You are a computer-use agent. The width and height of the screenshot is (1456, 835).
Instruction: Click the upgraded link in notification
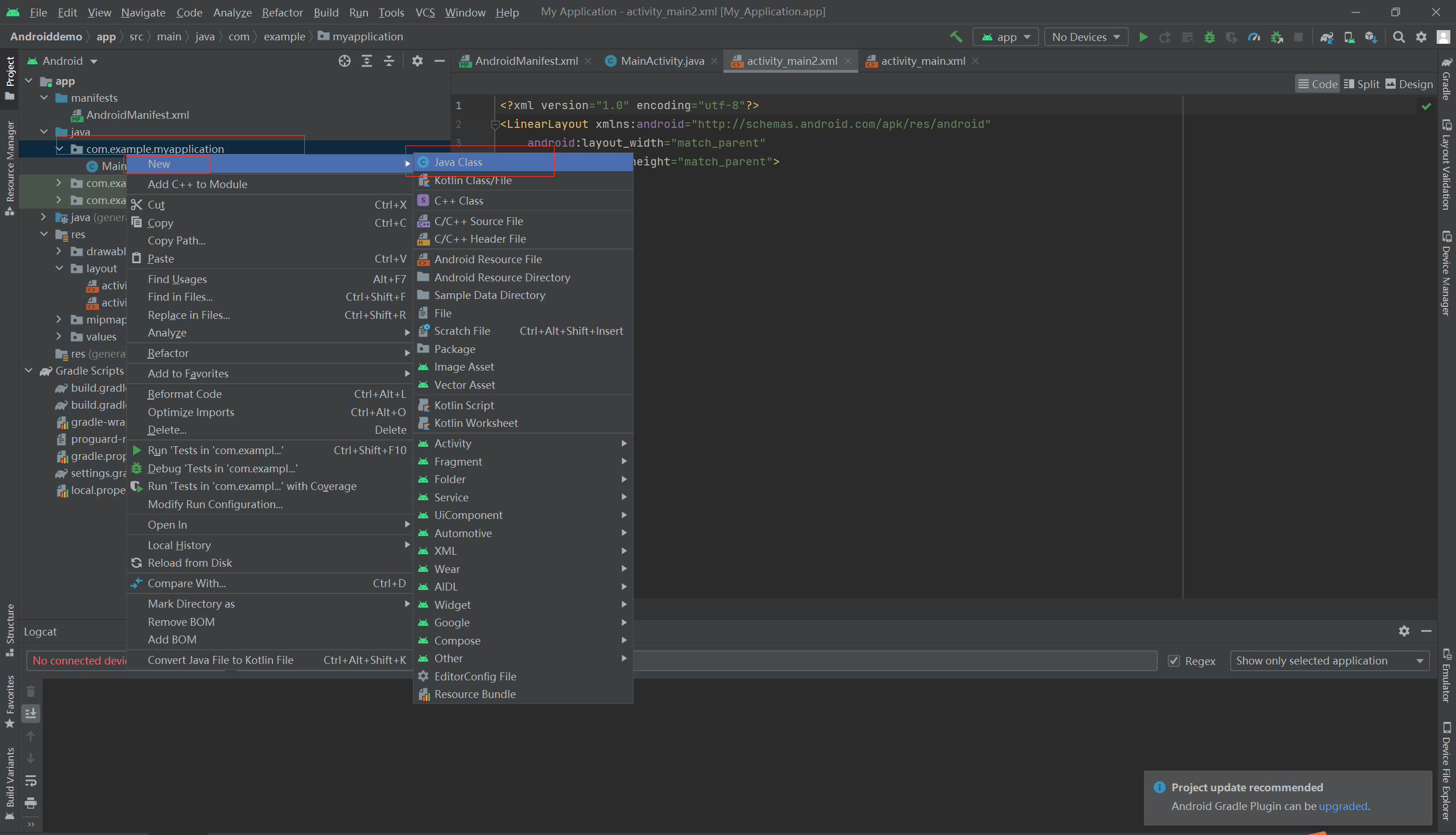[1342, 806]
